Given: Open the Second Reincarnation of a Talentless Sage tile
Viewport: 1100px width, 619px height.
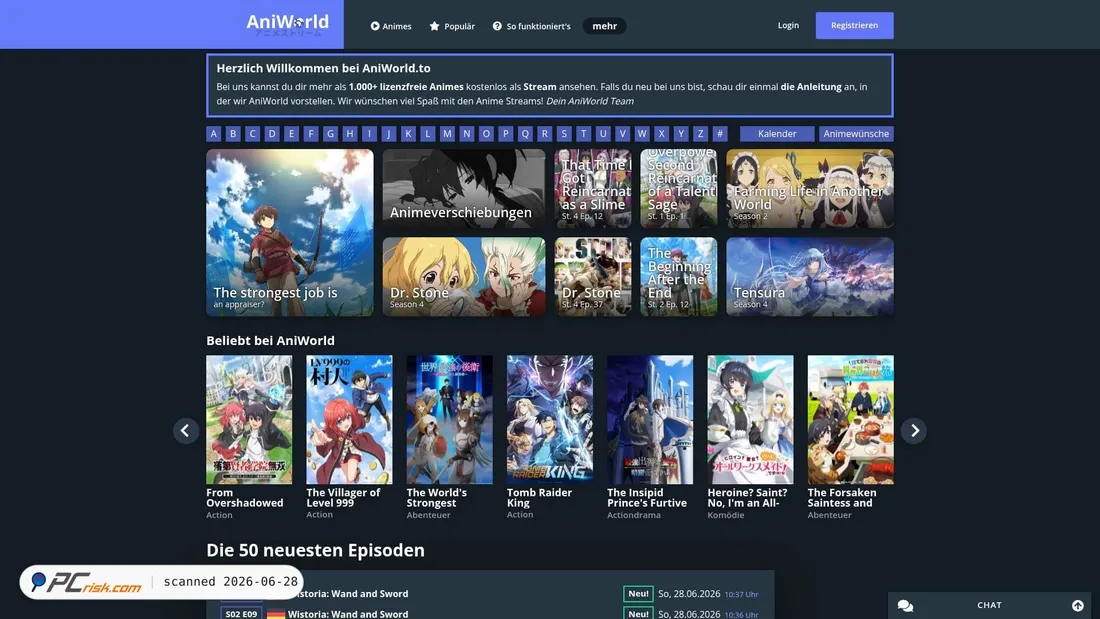Looking at the screenshot, I should [x=678, y=188].
